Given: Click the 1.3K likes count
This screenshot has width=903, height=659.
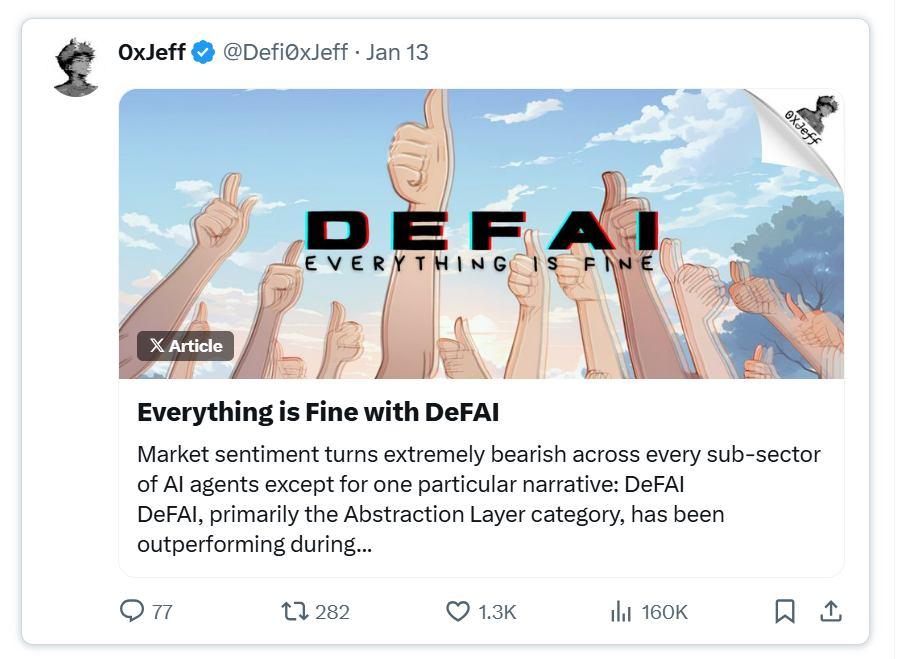Looking at the screenshot, I should (x=497, y=612).
